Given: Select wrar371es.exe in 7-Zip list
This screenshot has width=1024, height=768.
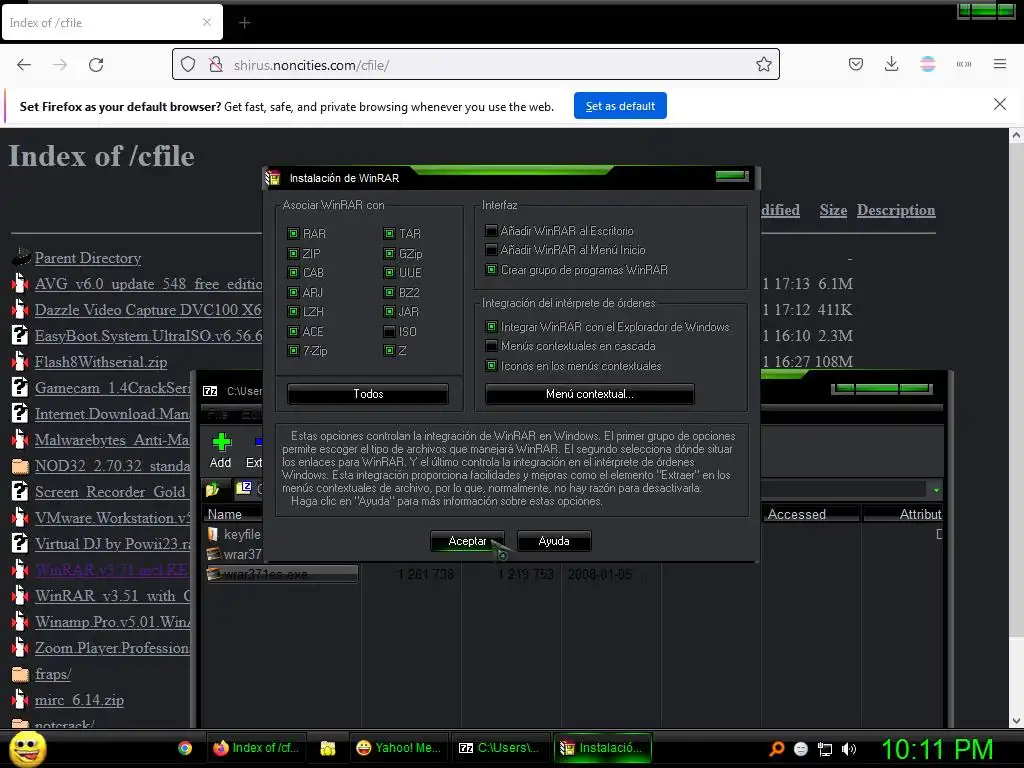Looking at the screenshot, I should [x=282, y=574].
